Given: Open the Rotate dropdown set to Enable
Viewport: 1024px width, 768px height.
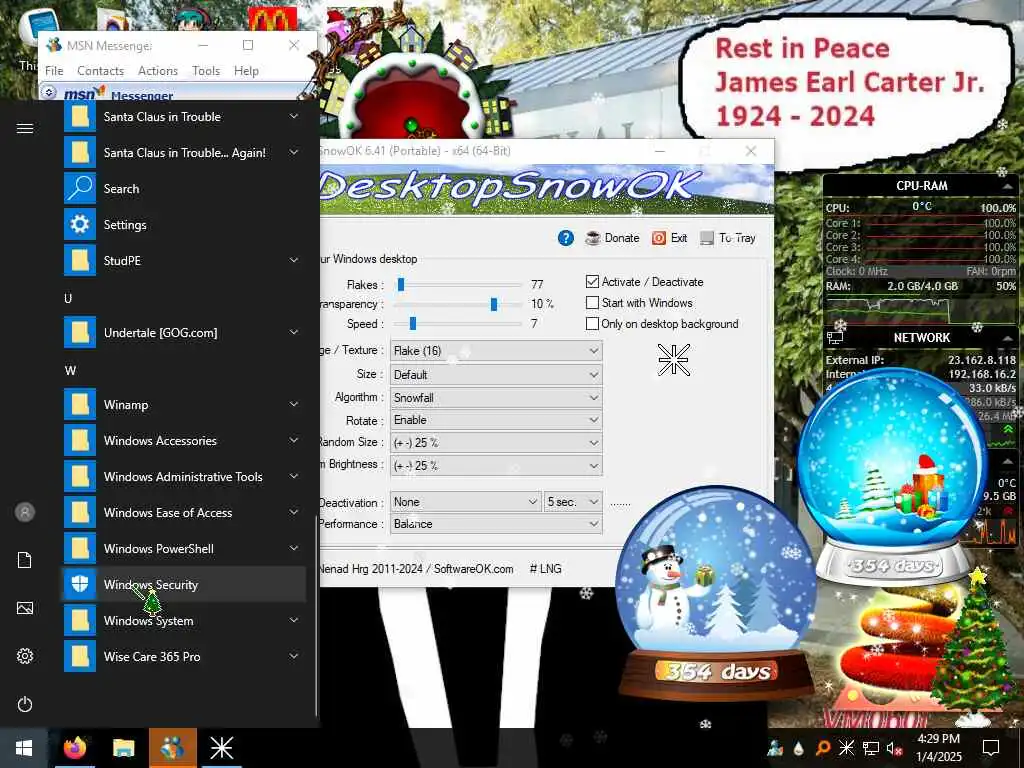Looking at the screenshot, I should click(x=496, y=420).
